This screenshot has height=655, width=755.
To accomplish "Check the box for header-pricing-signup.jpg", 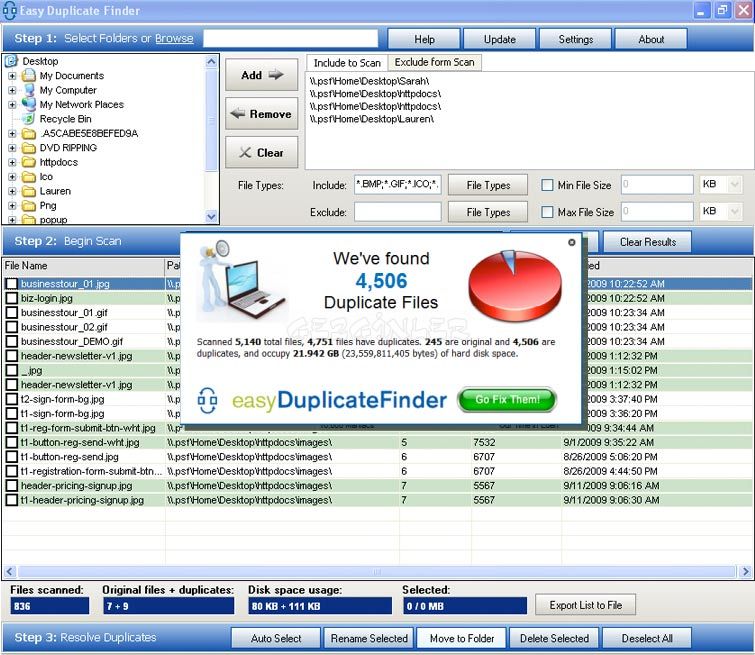I will [x=12, y=485].
